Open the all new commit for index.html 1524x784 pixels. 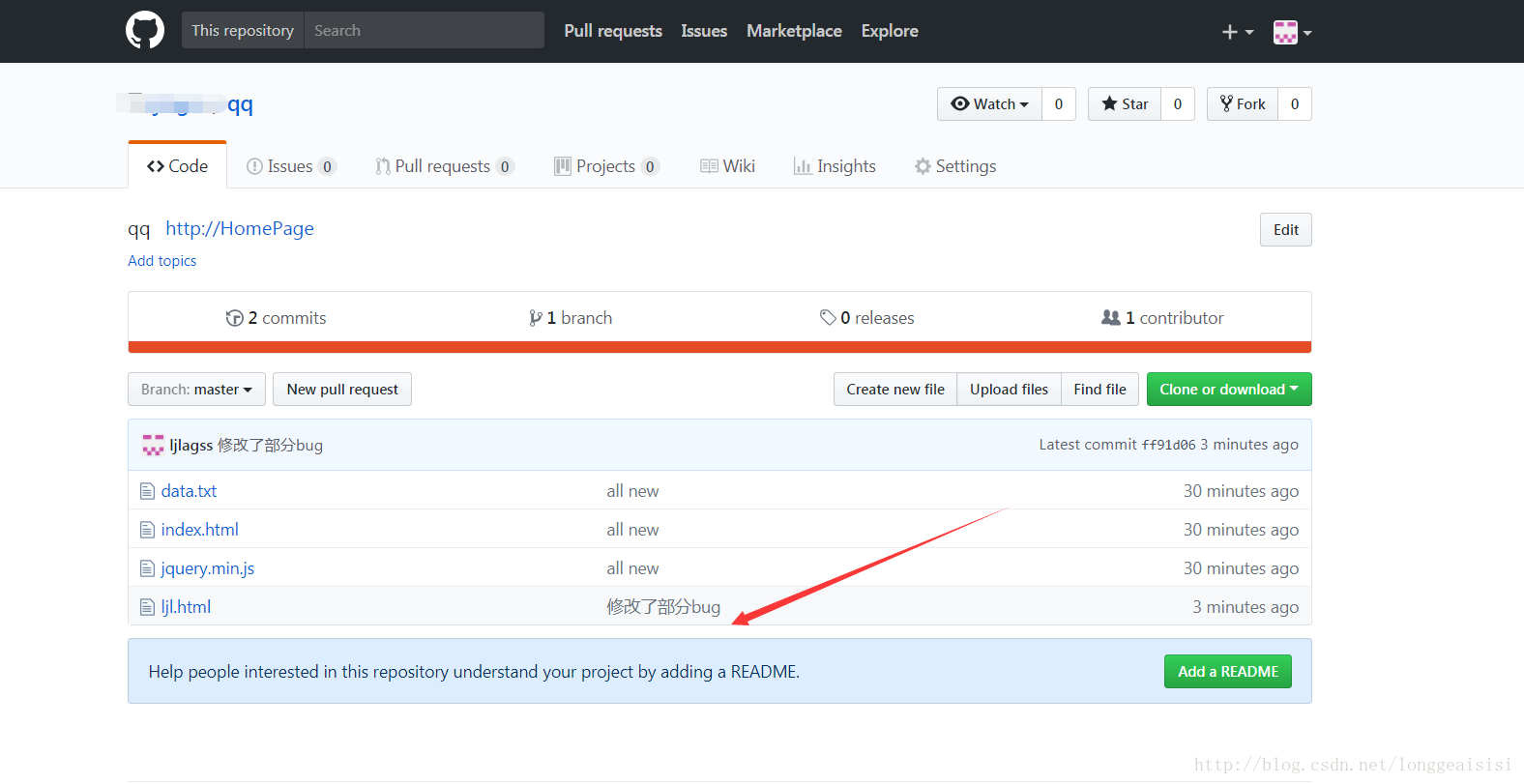[x=632, y=530]
